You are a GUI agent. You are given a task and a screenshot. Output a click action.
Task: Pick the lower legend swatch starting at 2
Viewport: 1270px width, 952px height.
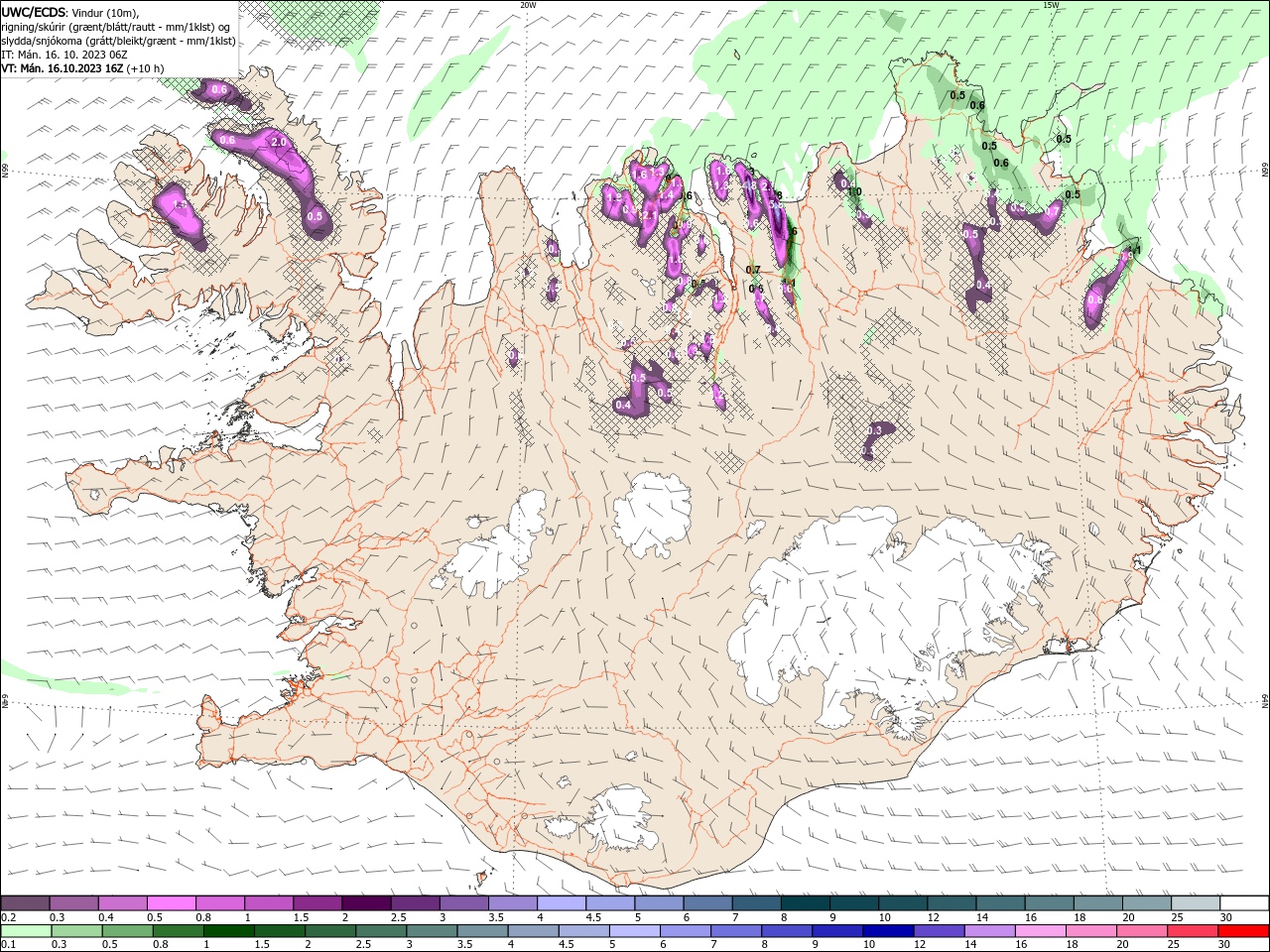[329, 931]
